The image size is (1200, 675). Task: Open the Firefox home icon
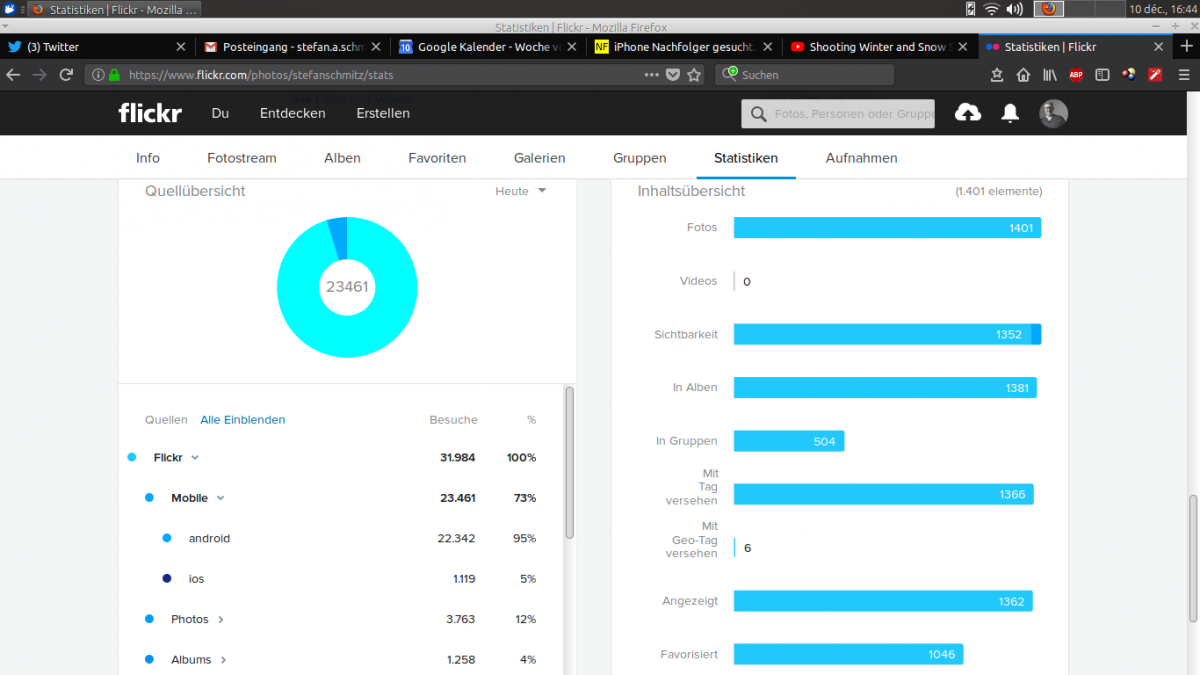click(1023, 75)
